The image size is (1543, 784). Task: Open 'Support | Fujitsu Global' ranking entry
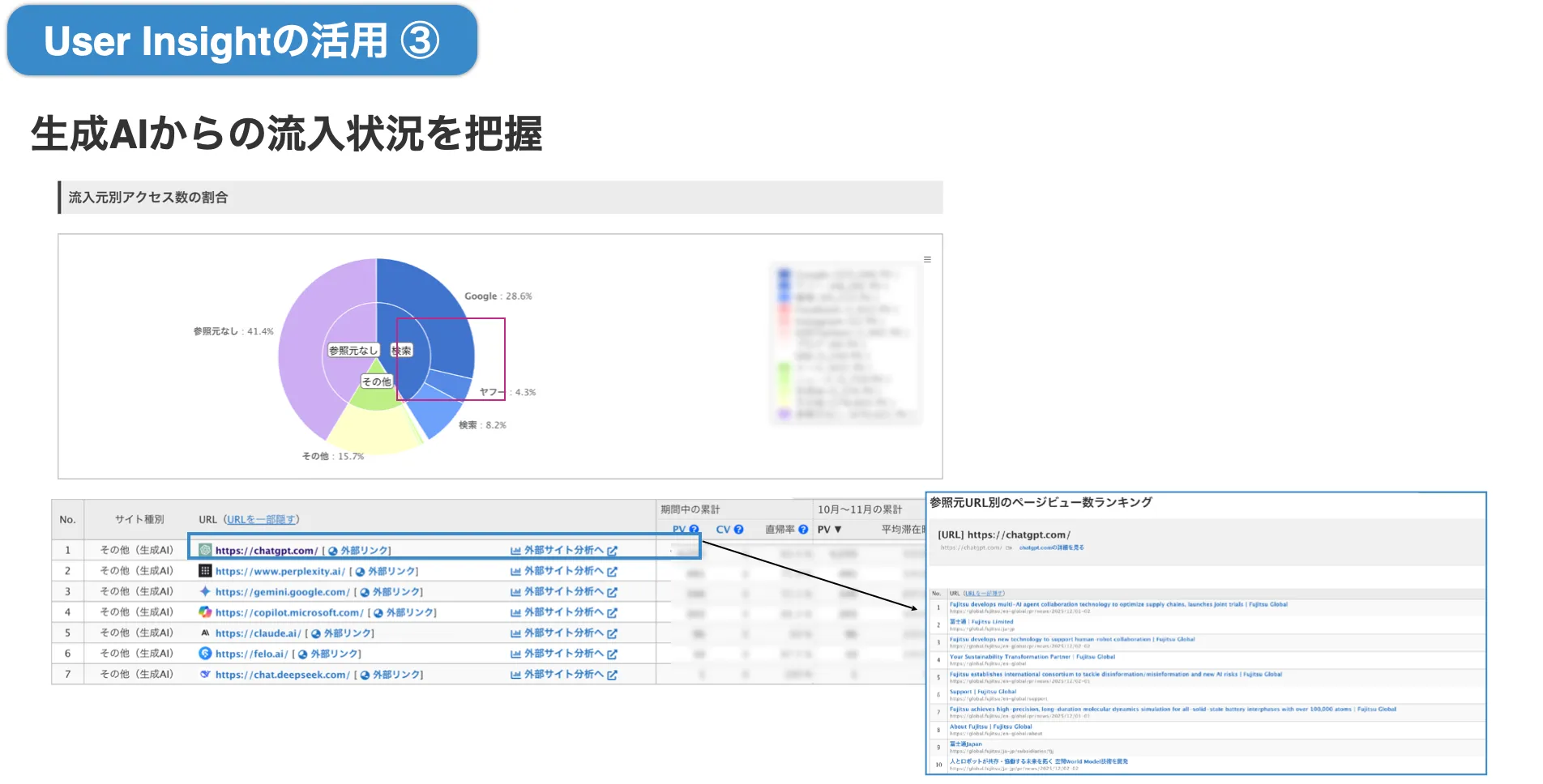(x=982, y=692)
